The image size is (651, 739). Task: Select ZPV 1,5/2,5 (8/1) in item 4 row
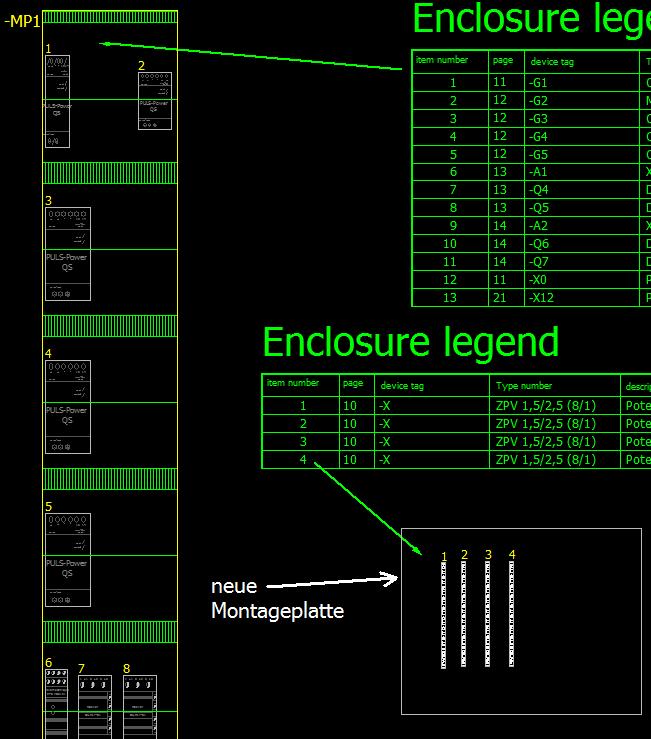[555, 460]
